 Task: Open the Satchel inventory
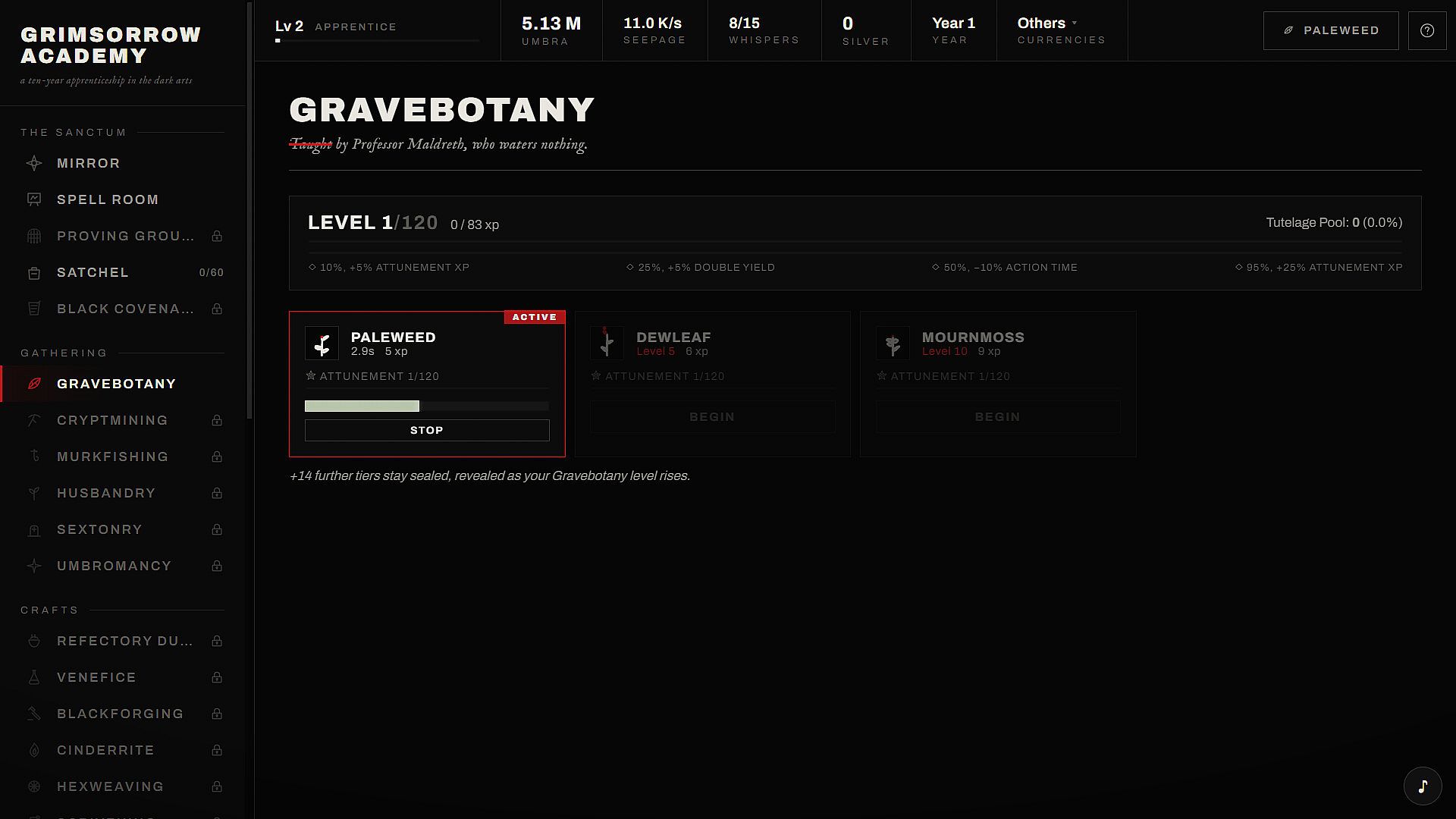(122, 272)
